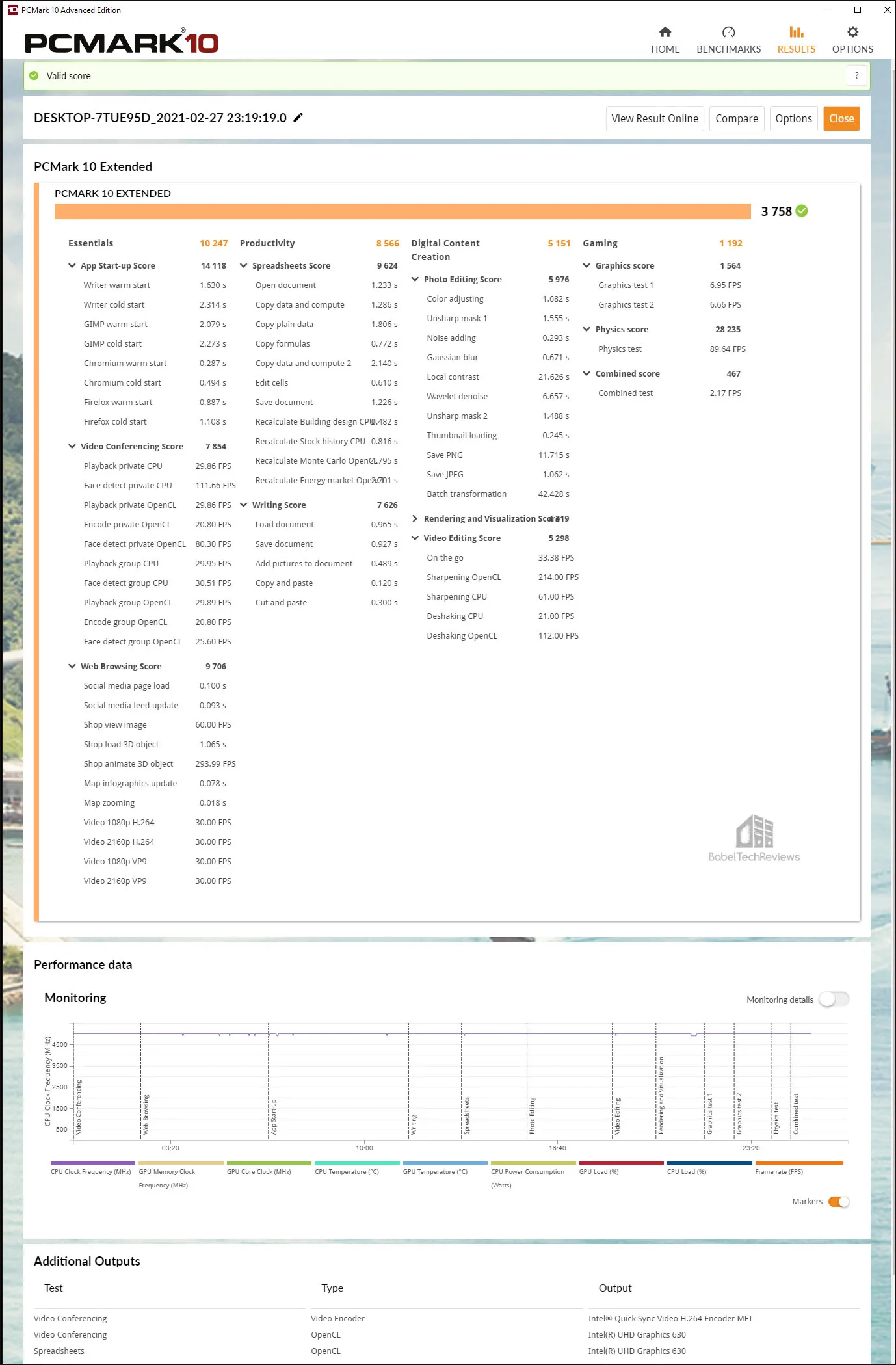Viewport: 896px width, 1365px height.
Task: Click the Compare button
Action: point(737,118)
